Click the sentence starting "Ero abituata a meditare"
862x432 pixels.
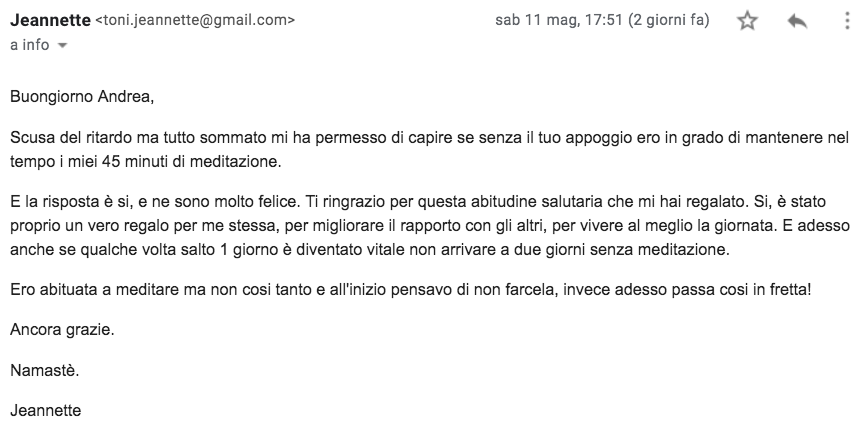click(411, 290)
